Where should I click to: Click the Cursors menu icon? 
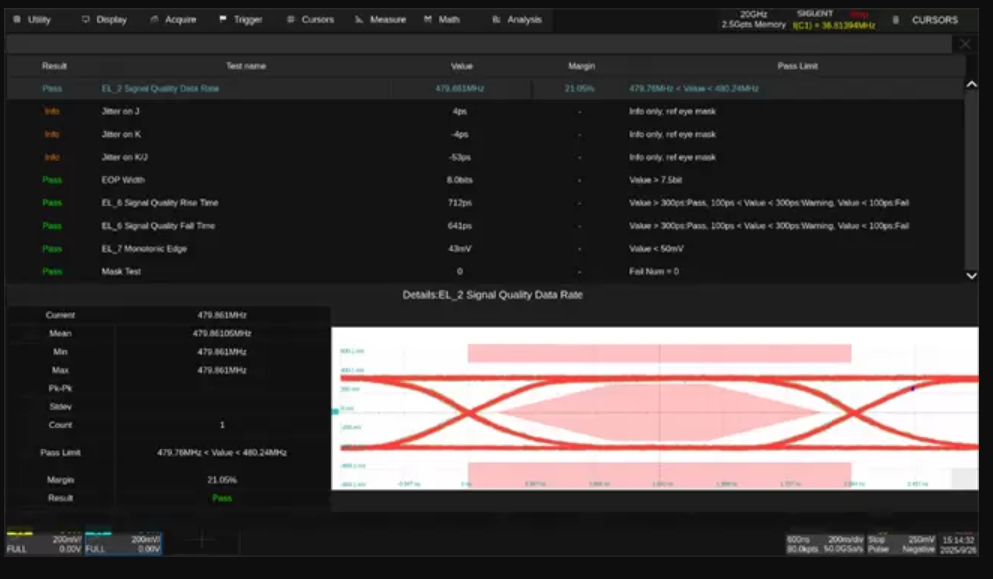(291, 19)
